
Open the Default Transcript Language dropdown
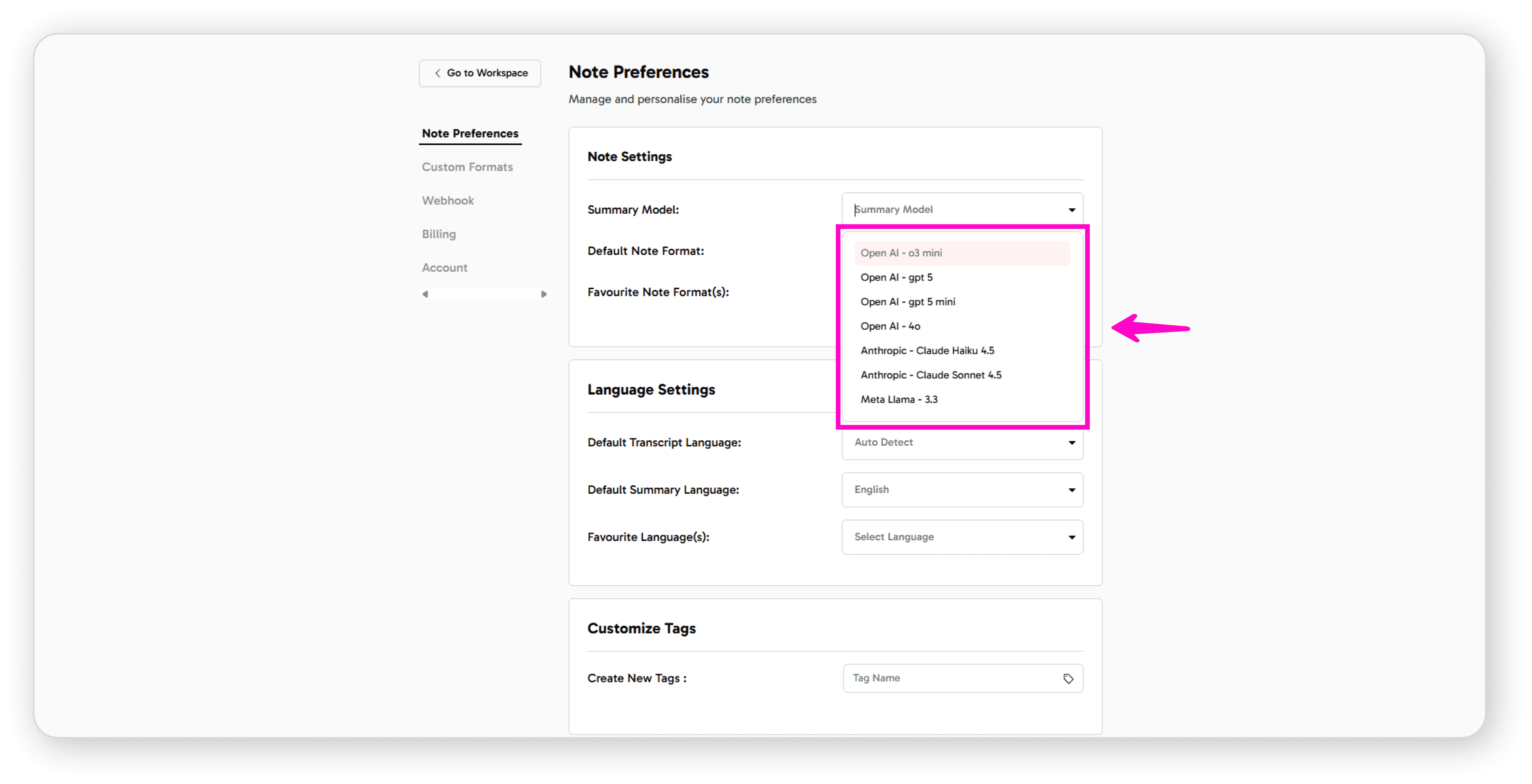pyautogui.click(x=962, y=442)
